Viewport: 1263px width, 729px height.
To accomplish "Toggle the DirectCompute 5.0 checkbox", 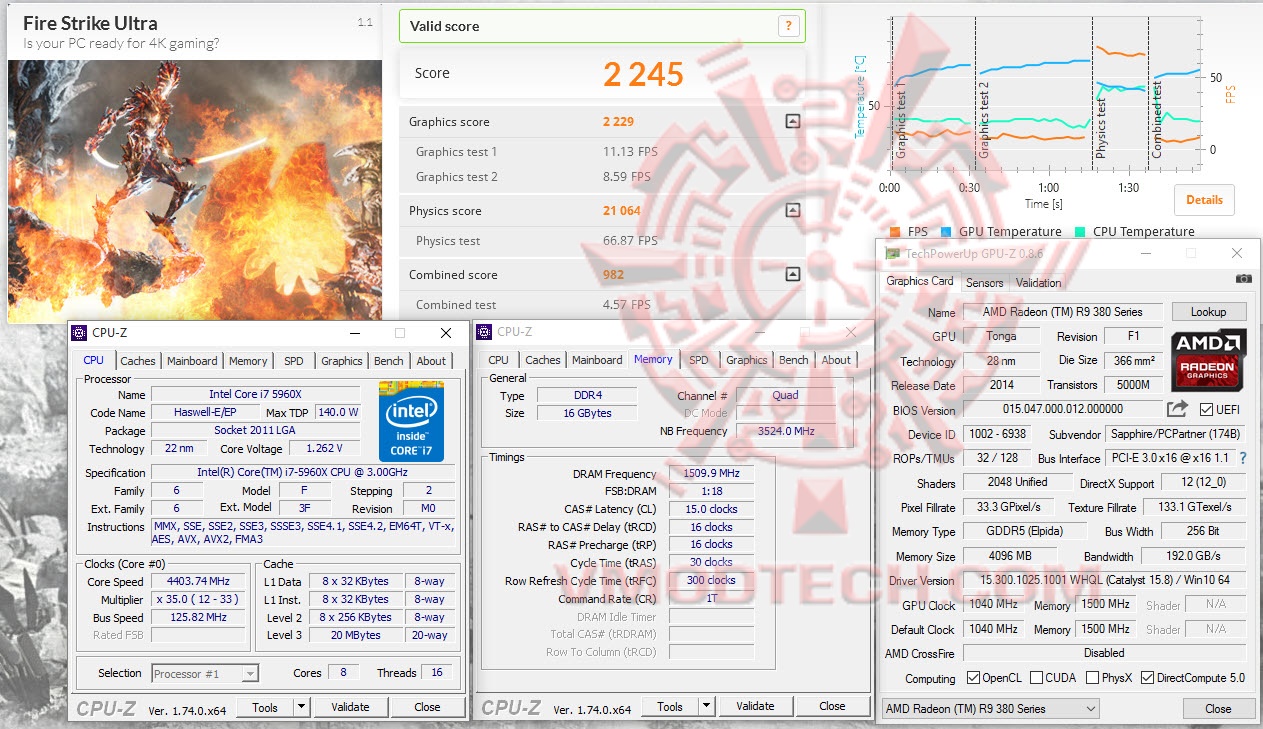I will pyautogui.click(x=1147, y=678).
